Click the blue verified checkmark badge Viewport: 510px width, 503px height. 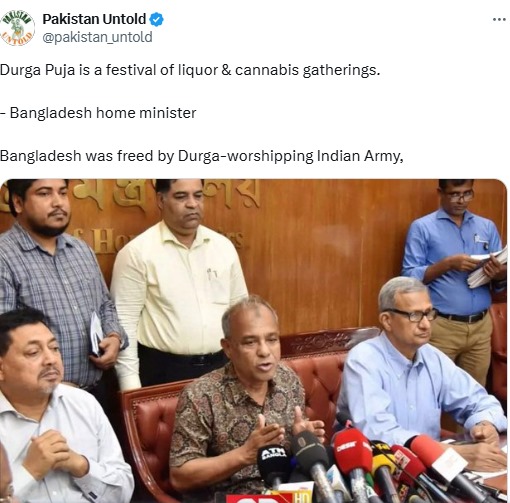[156, 19]
